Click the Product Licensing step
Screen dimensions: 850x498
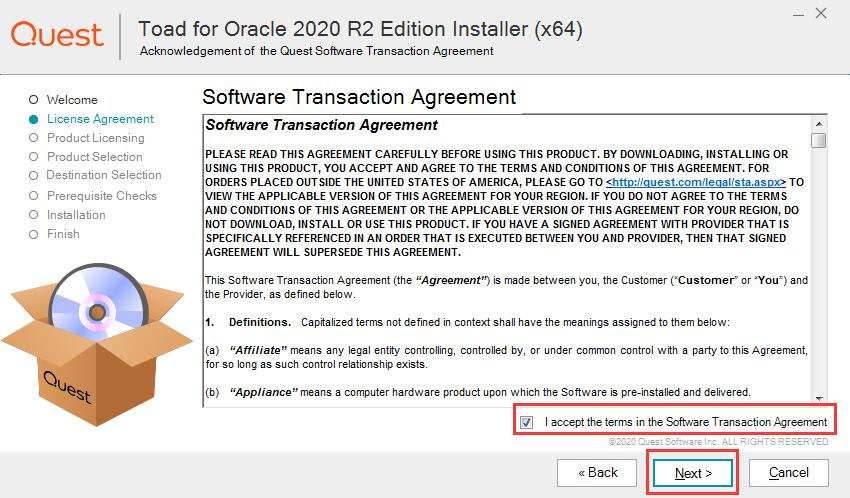coord(95,138)
